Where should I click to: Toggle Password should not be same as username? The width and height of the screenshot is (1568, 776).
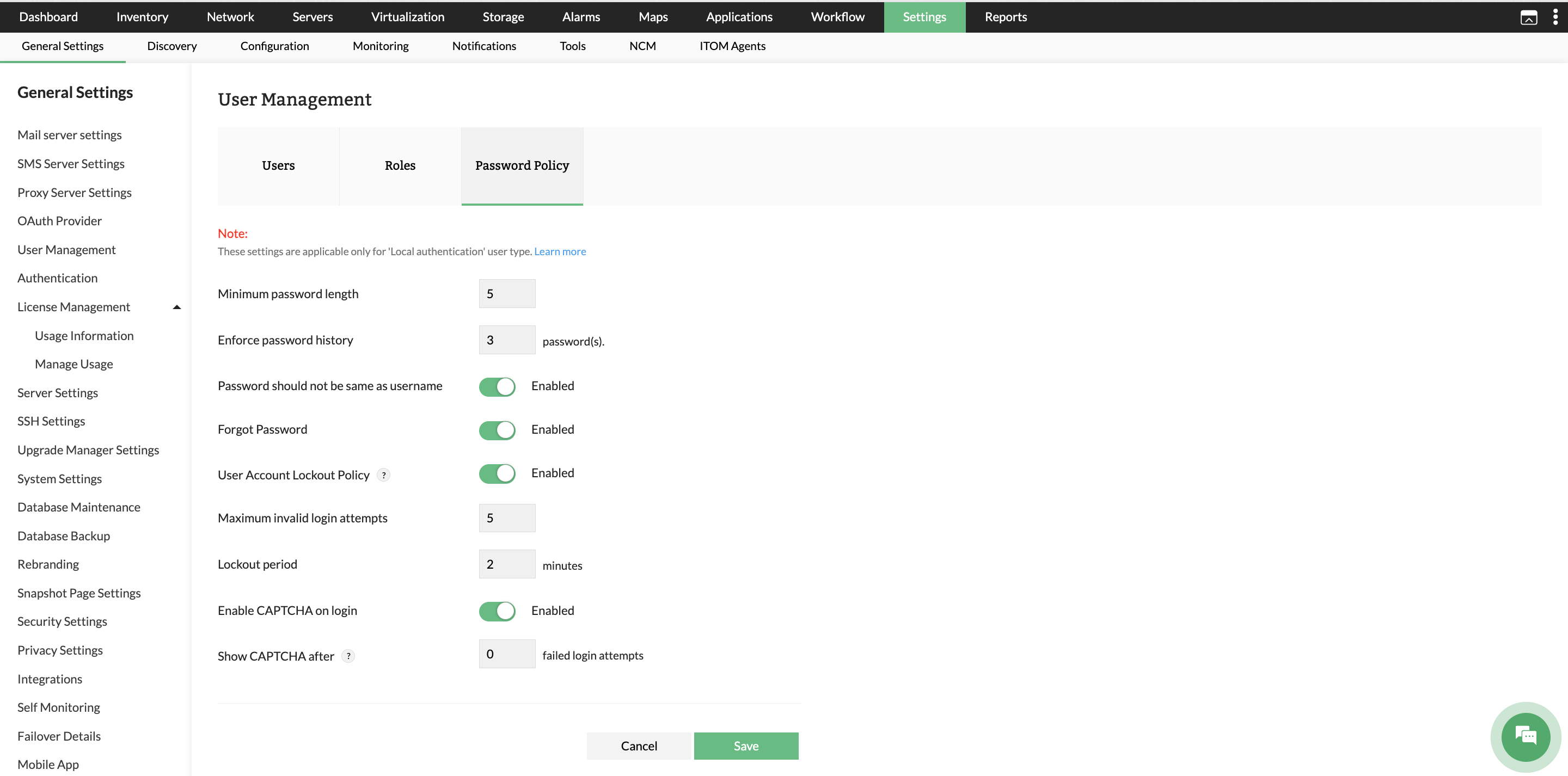coord(497,386)
